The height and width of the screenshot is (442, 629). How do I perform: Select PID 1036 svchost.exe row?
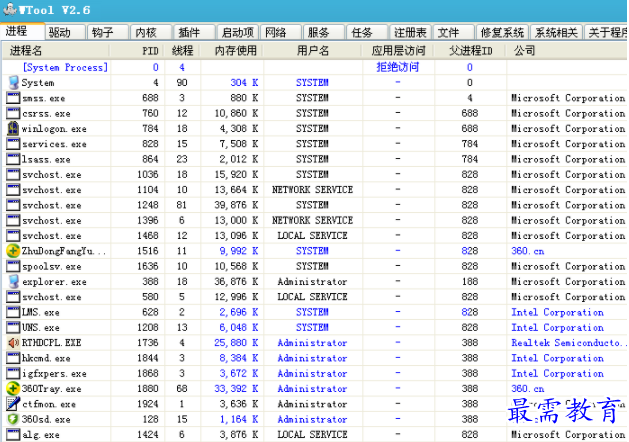pos(314,174)
